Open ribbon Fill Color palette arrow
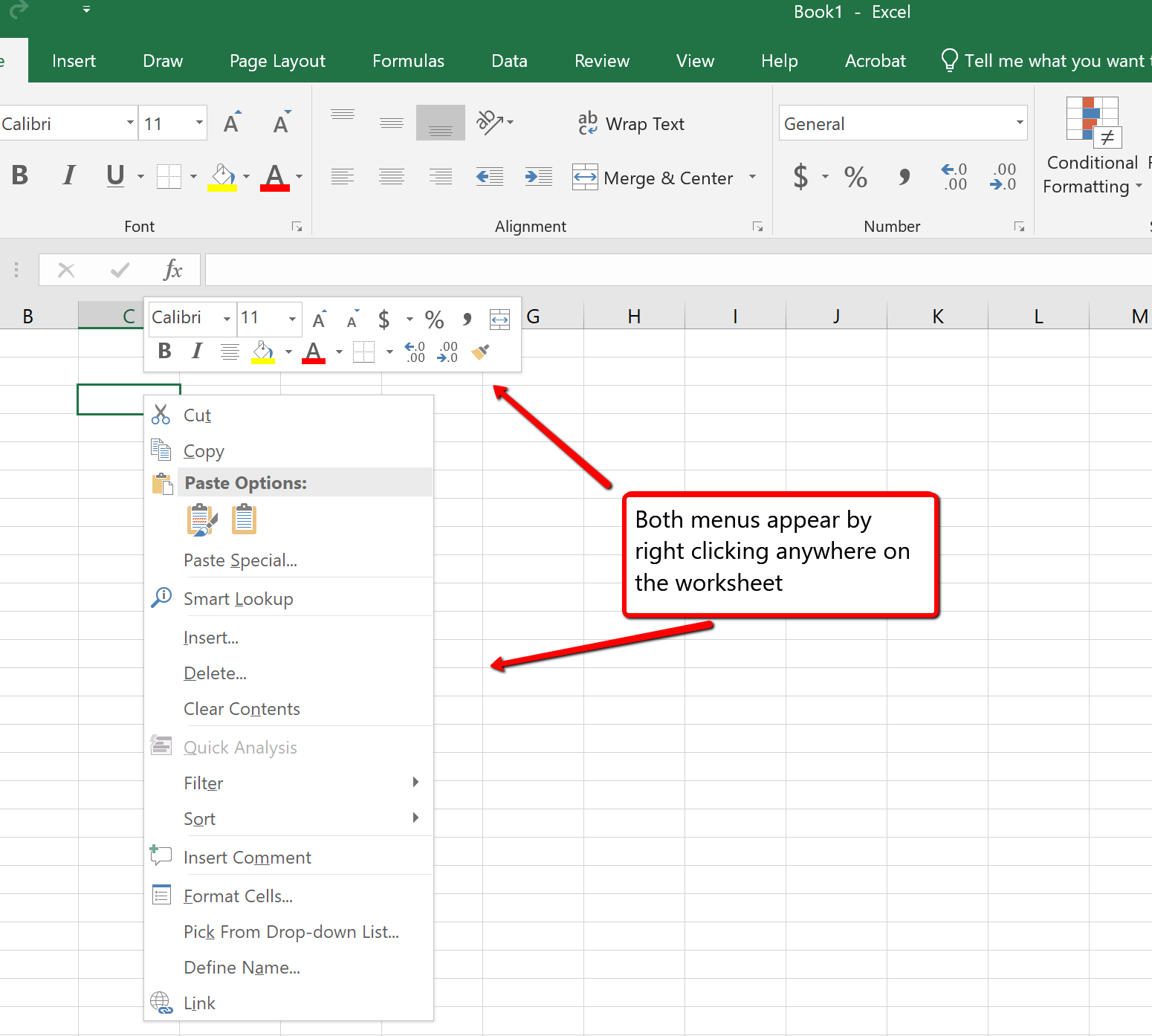Image resolution: width=1152 pixels, height=1036 pixels. (246, 177)
